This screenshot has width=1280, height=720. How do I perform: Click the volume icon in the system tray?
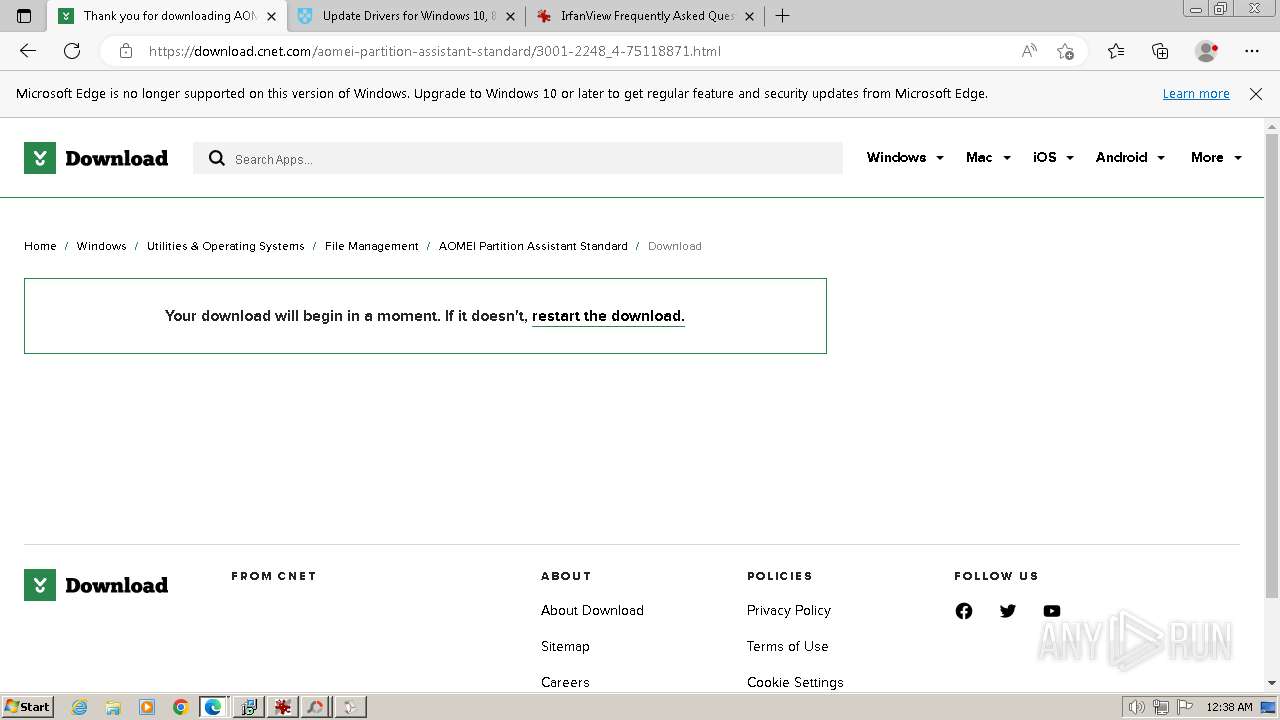click(x=1137, y=707)
